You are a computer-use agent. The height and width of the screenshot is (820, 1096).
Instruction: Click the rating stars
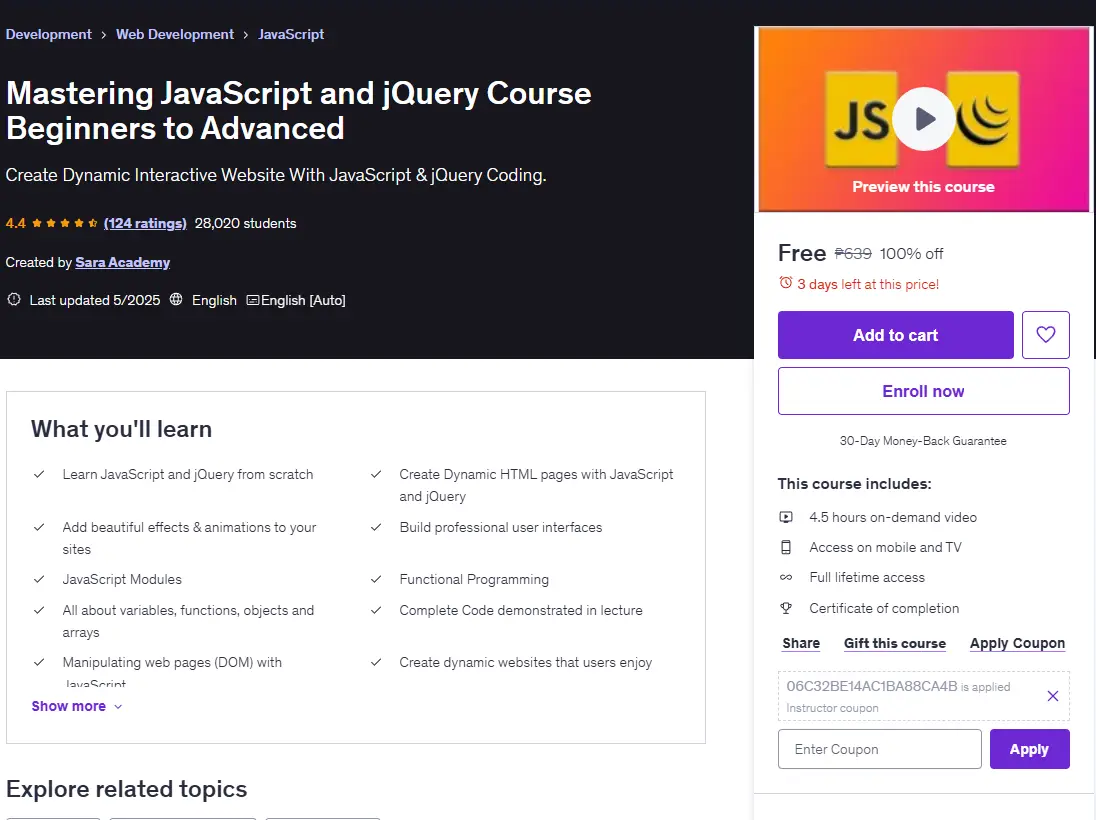point(64,223)
